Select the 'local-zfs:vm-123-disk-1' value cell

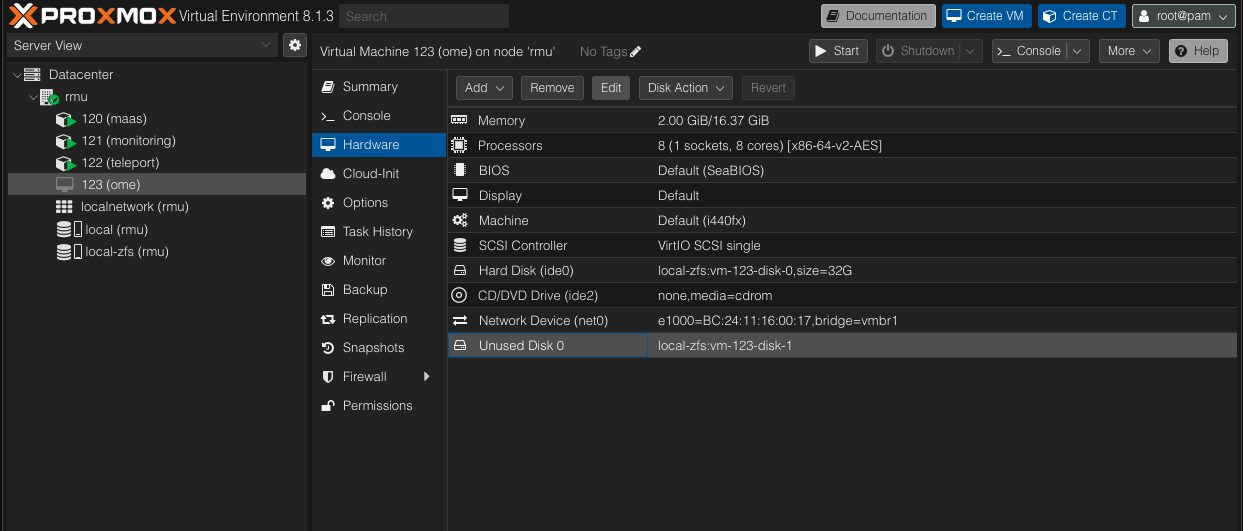942,345
